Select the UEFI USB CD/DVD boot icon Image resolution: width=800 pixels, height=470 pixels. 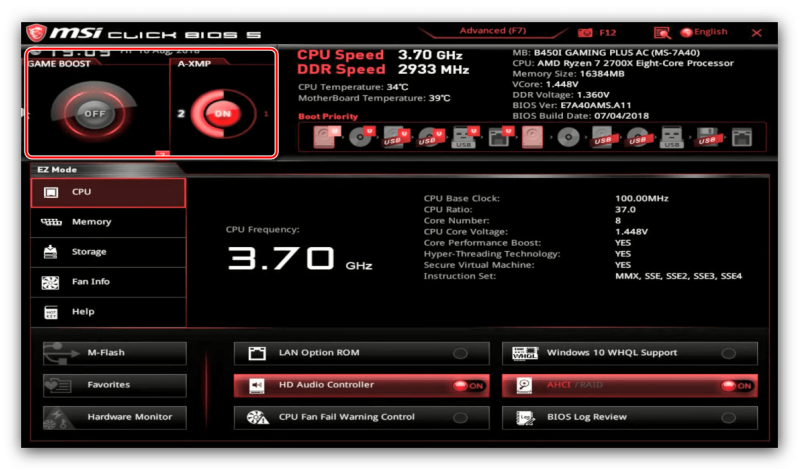click(x=431, y=137)
